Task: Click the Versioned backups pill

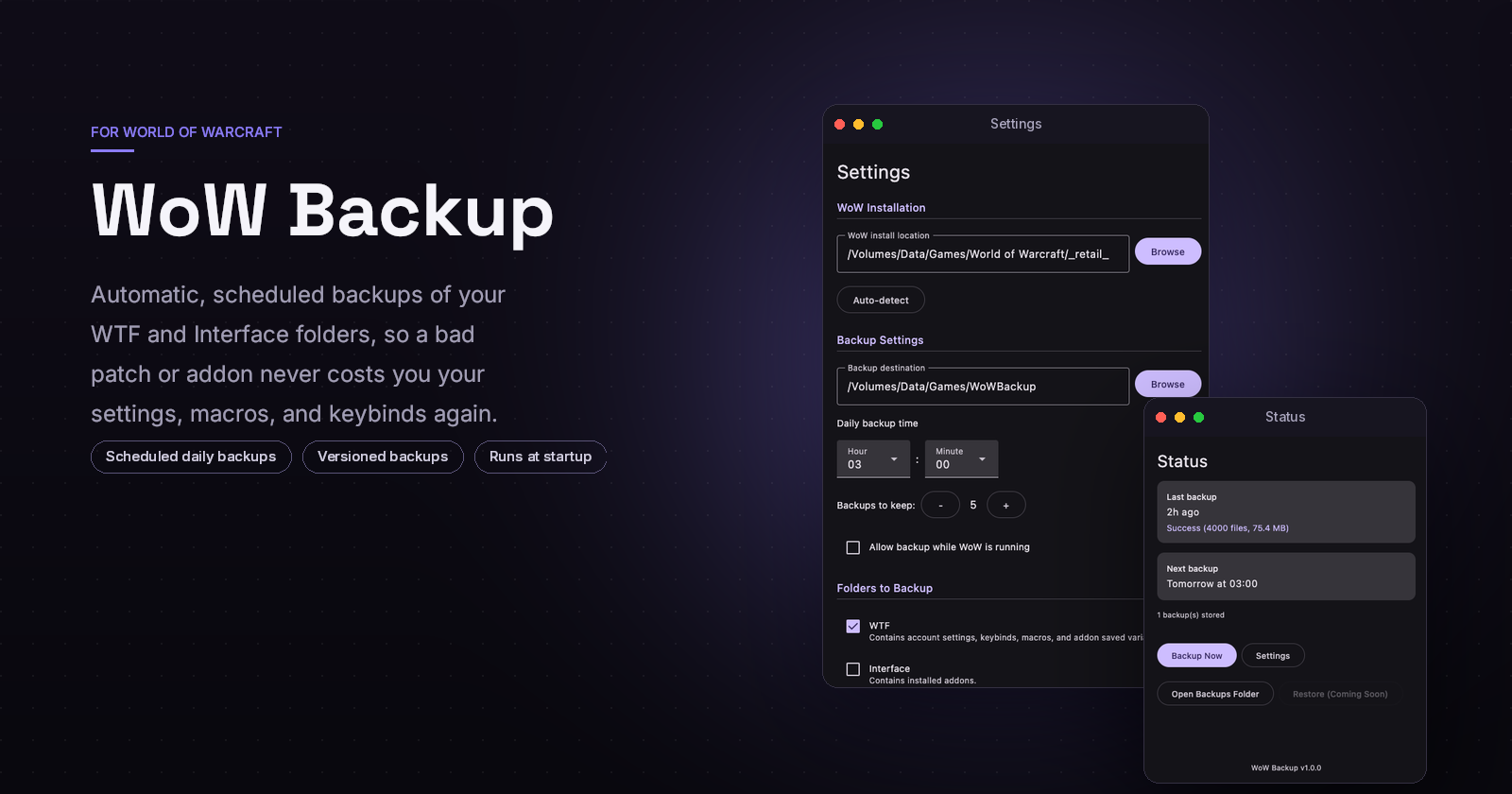Action: click(383, 457)
